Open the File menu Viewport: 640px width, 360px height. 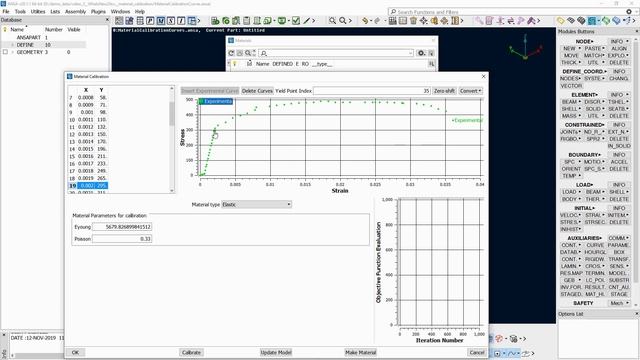click(x=6, y=11)
